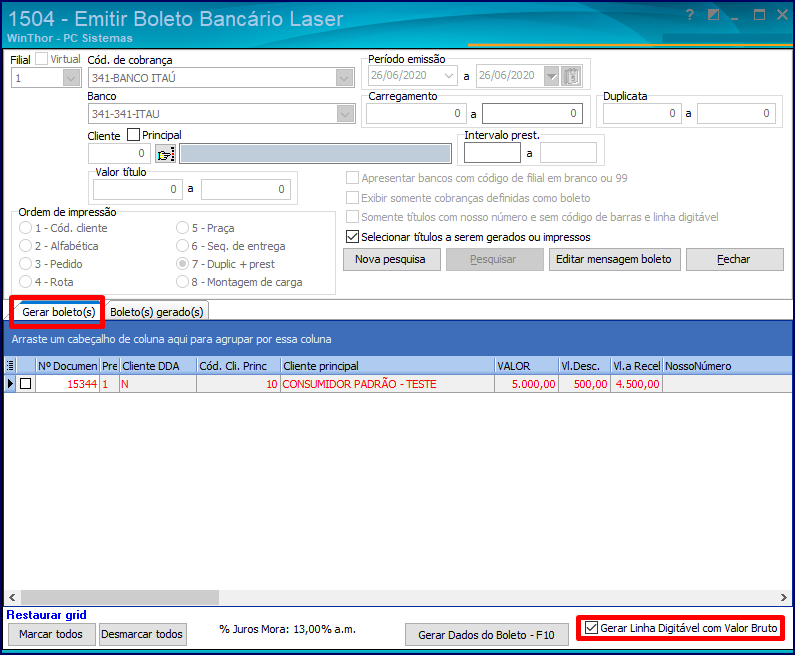Image resolution: width=795 pixels, height=655 pixels.
Task: Check Somente títulos com nosso número option
Action: click(x=352, y=217)
